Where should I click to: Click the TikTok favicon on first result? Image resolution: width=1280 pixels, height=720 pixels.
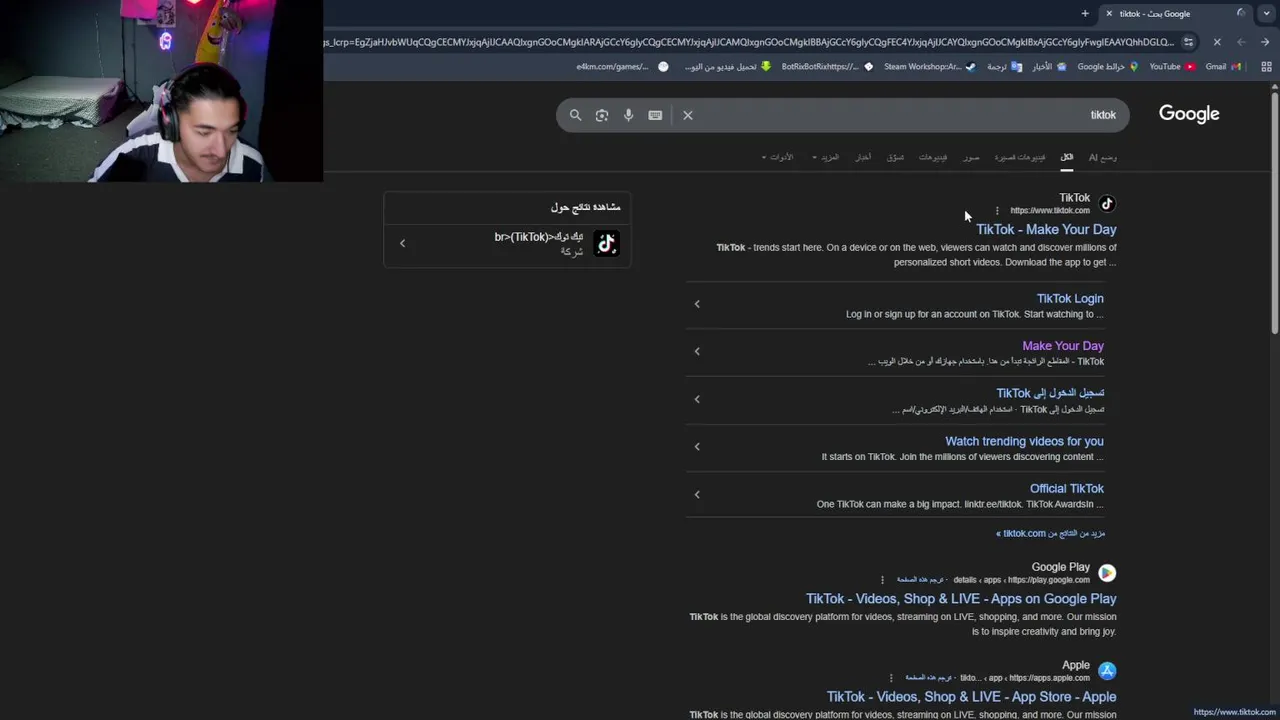pyautogui.click(x=1107, y=204)
